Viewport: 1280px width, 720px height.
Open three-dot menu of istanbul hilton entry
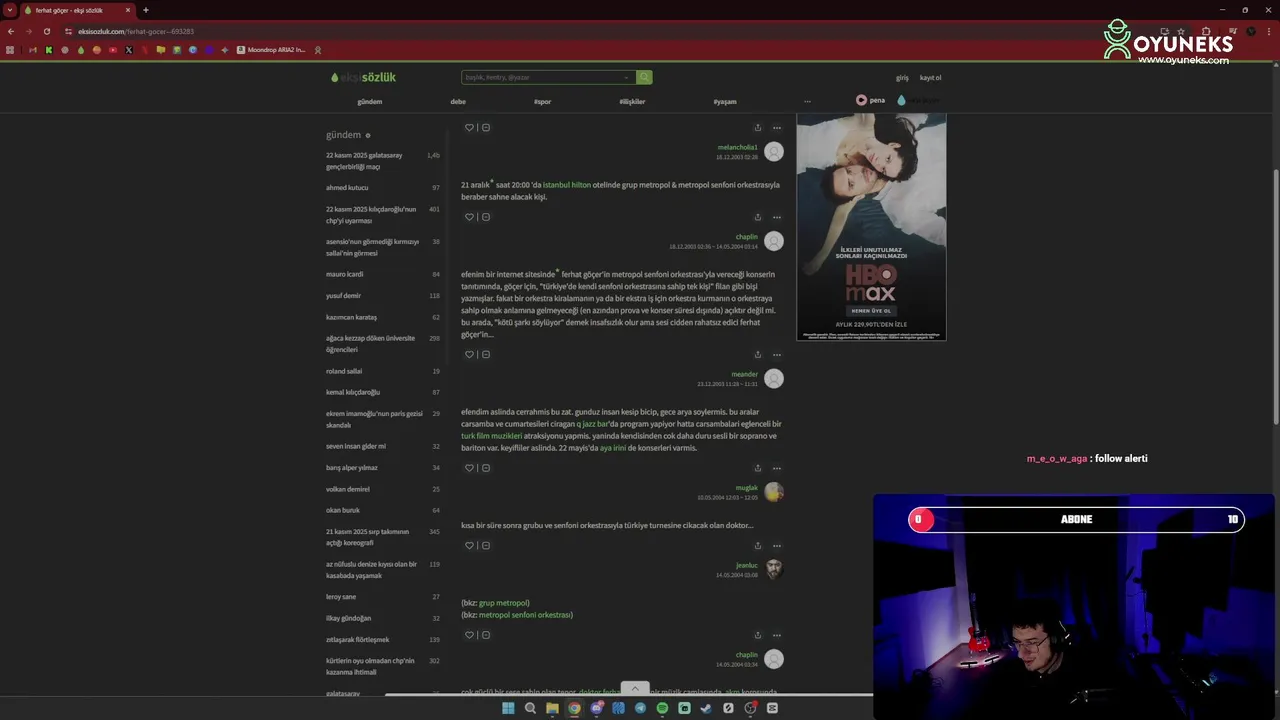pyautogui.click(x=776, y=217)
